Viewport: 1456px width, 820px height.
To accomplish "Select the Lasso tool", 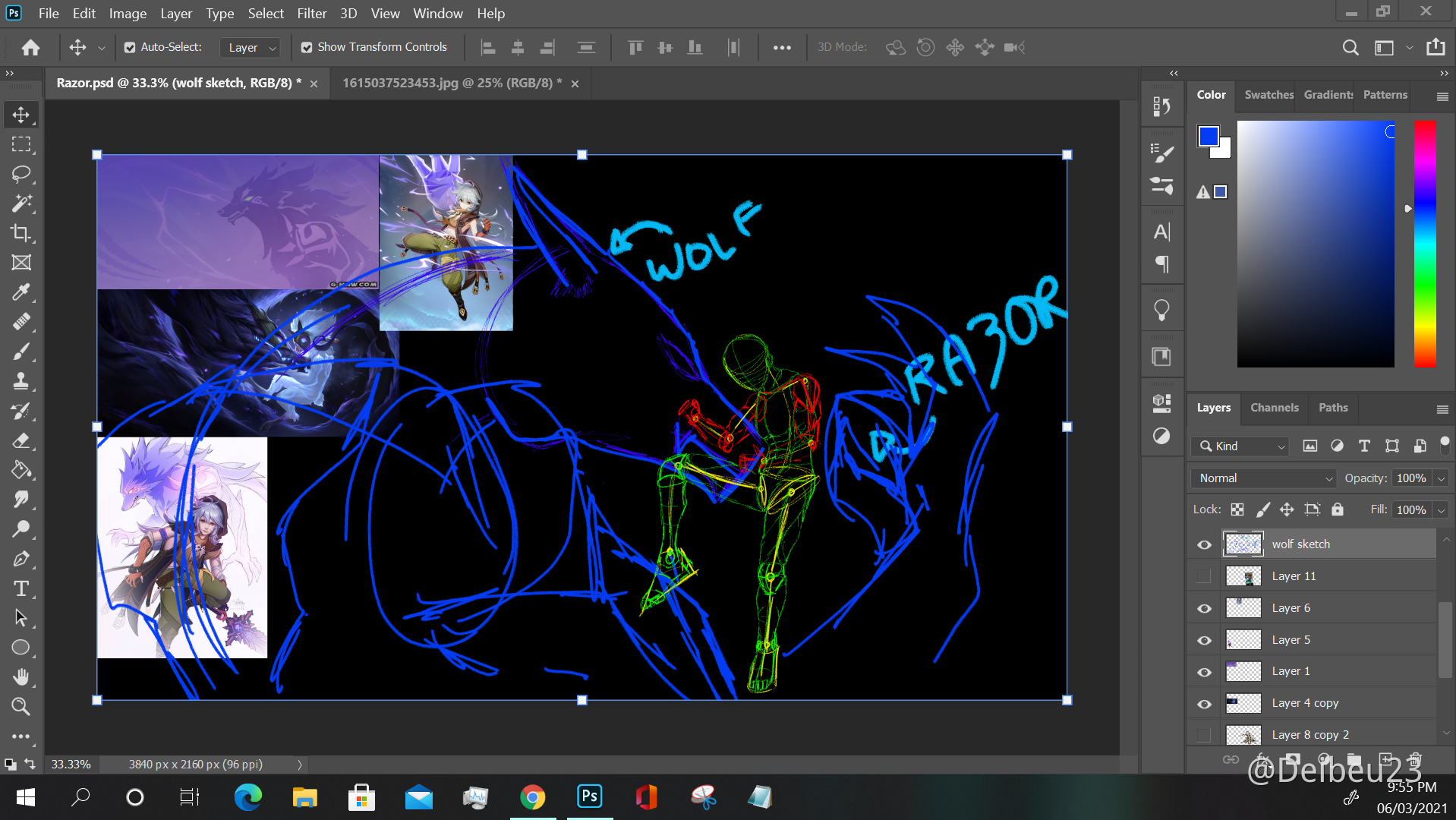I will coord(22,174).
